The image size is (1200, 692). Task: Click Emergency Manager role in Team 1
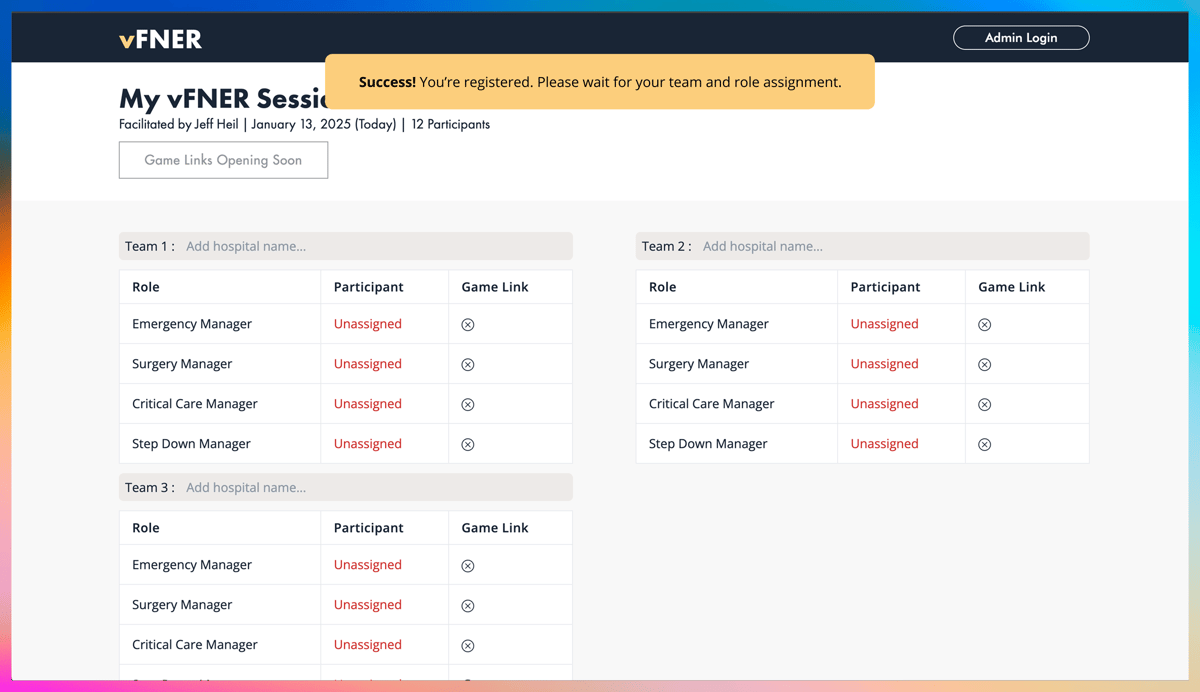point(192,324)
